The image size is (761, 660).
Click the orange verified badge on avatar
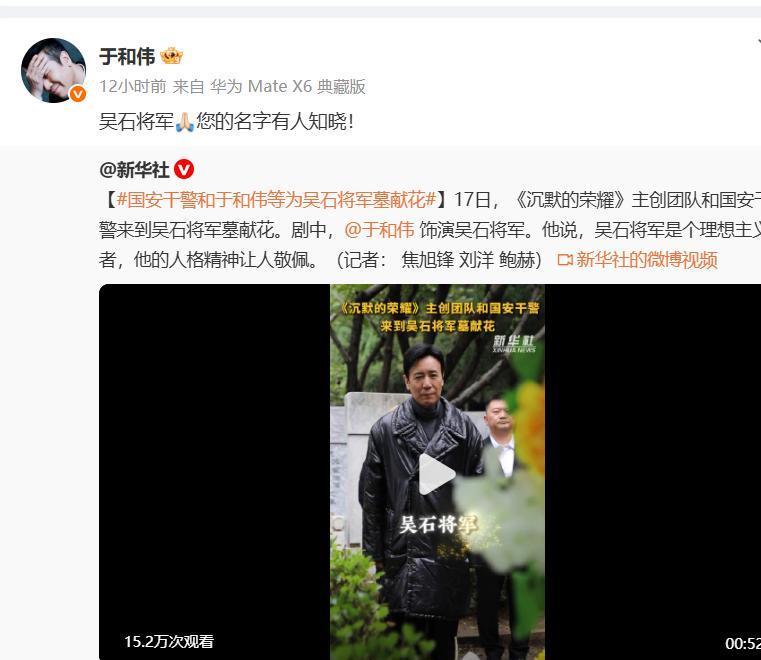[78, 94]
